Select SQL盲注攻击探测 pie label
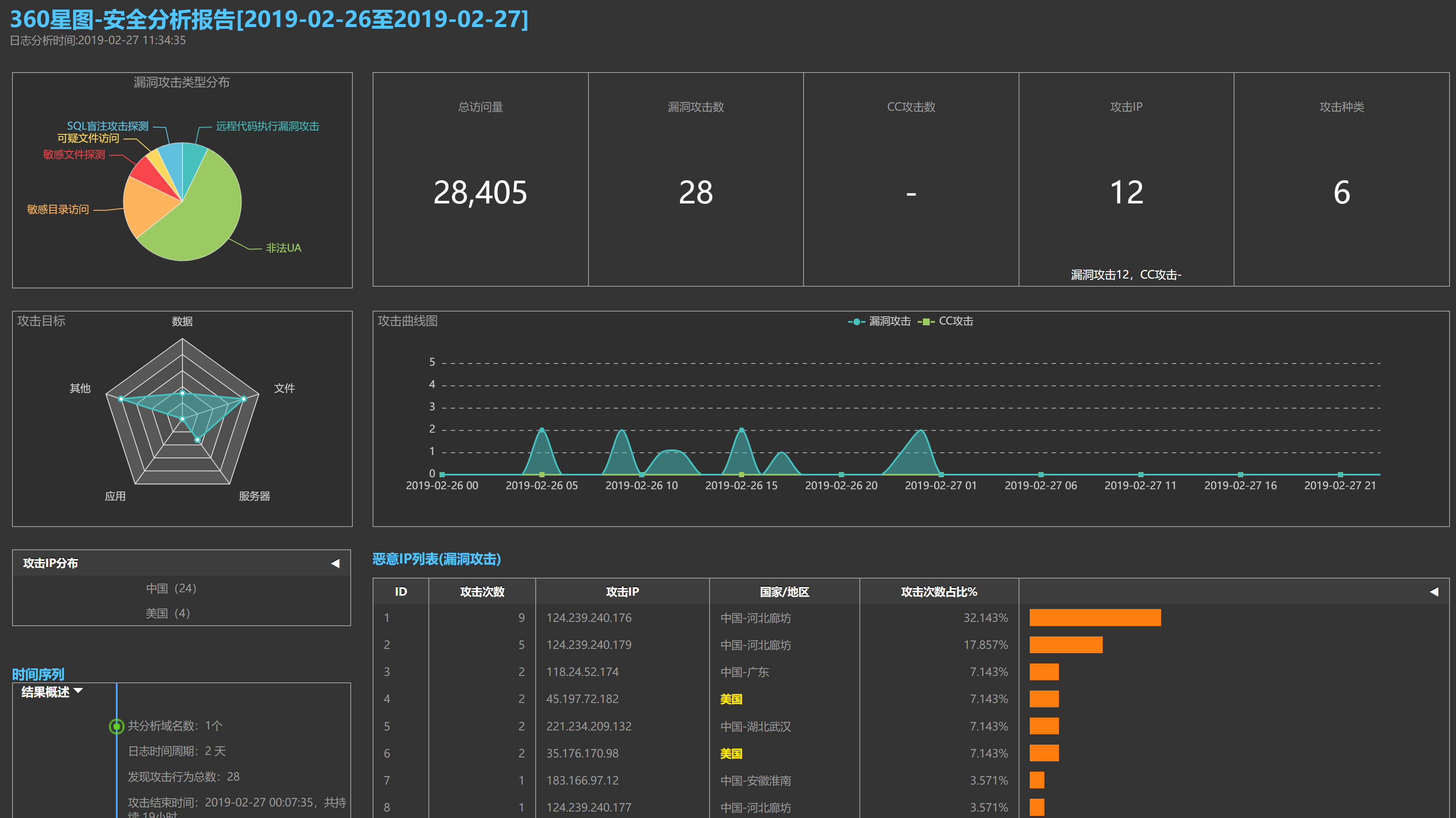1456x818 pixels. click(x=107, y=126)
